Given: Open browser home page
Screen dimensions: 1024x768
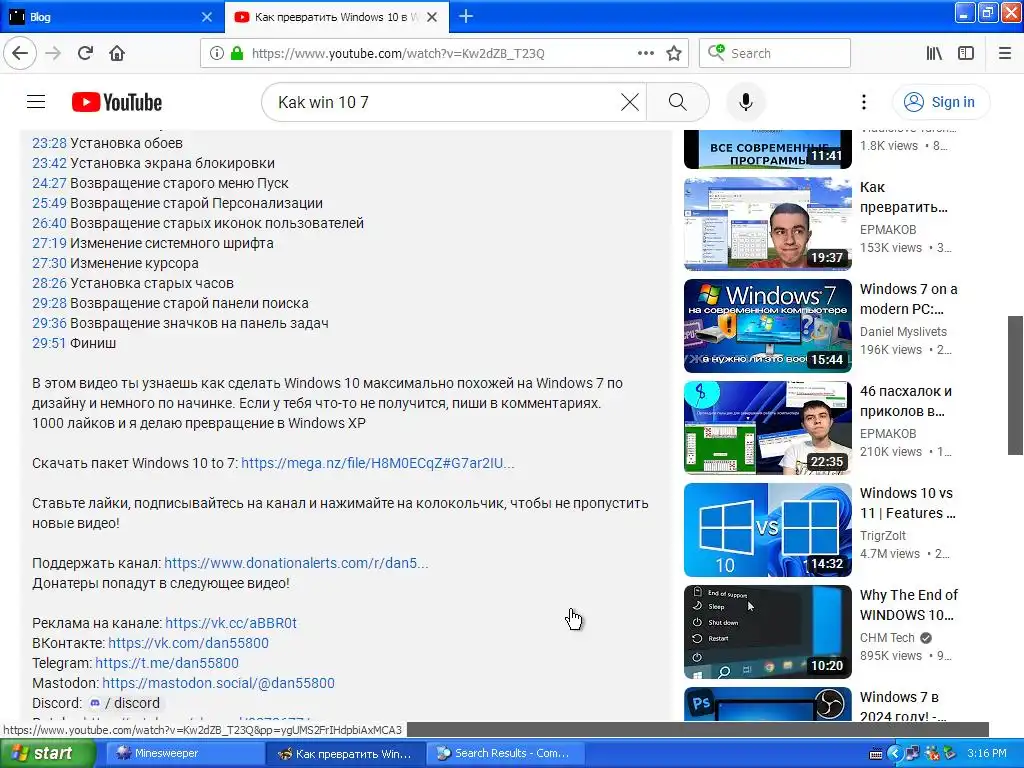Looking at the screenshot, I should point(117,53).
